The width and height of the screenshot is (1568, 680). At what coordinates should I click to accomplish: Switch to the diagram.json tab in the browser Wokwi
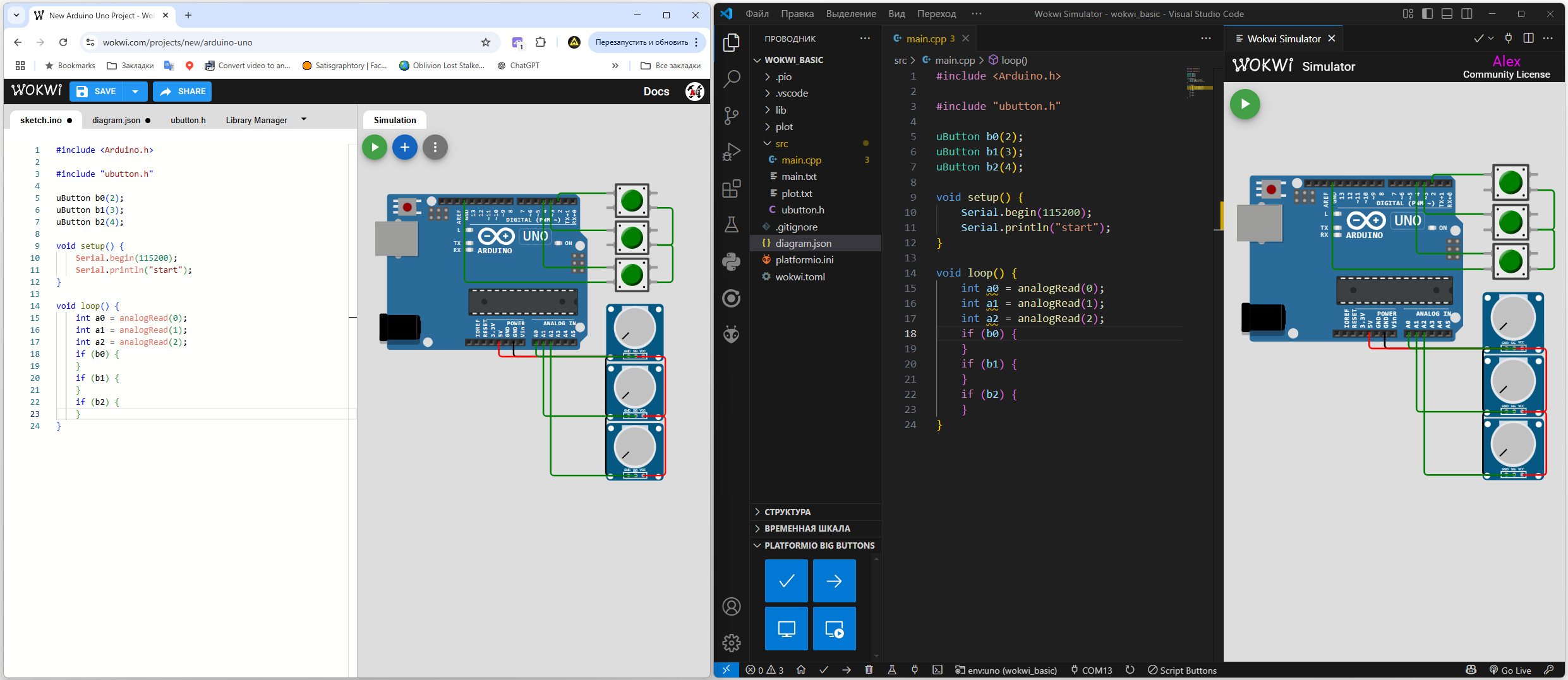click(x=121, y=120)
